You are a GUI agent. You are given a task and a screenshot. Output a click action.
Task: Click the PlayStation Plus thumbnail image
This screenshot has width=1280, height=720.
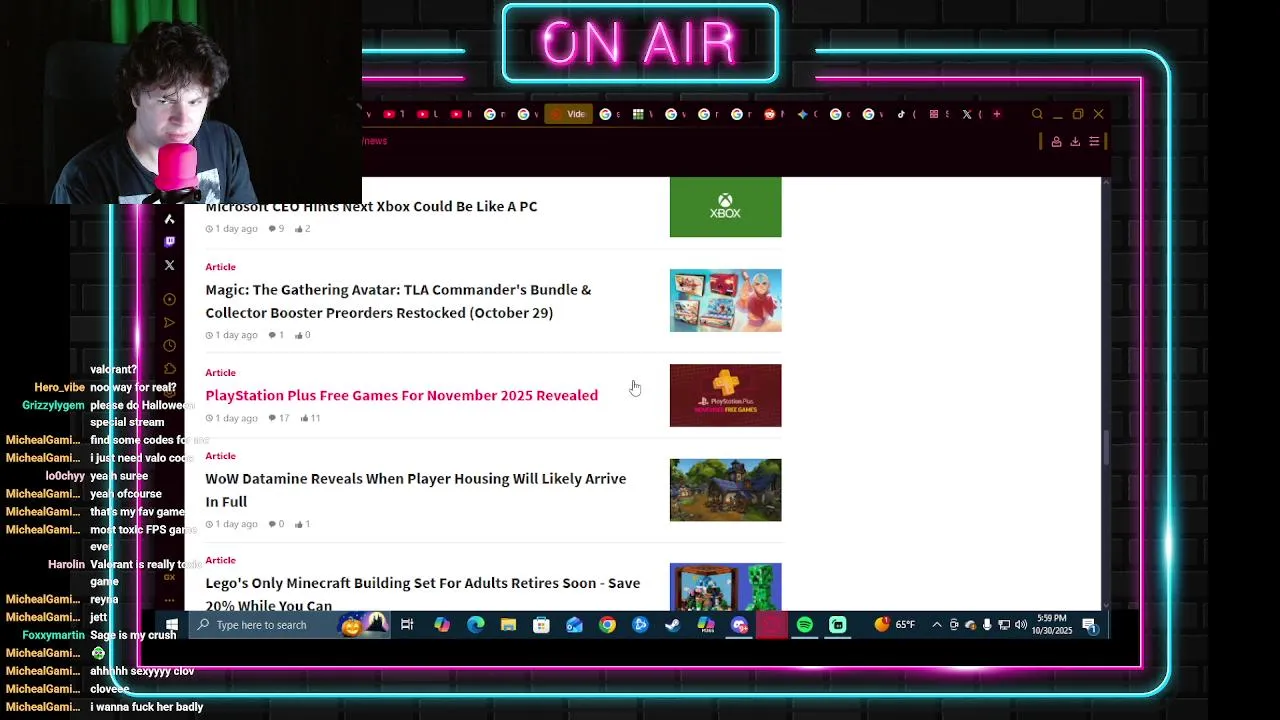[725, 395]
